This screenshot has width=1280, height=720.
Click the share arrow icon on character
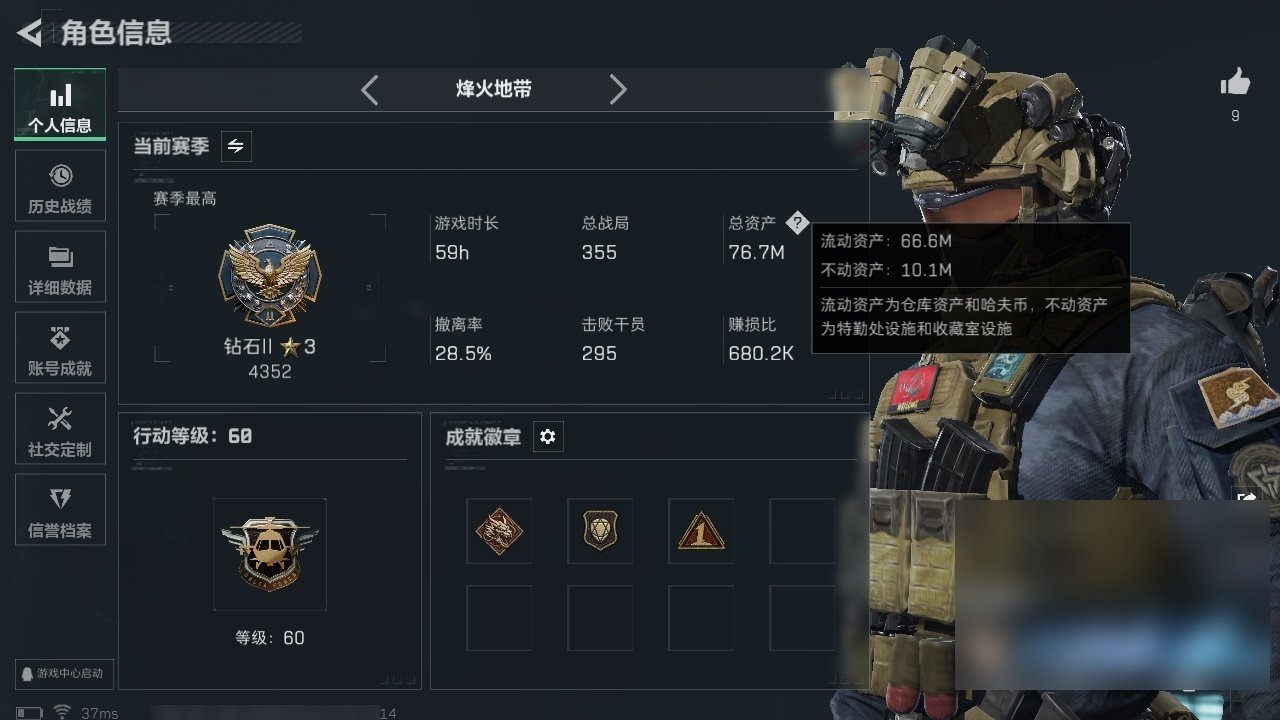pos(1247,497)
